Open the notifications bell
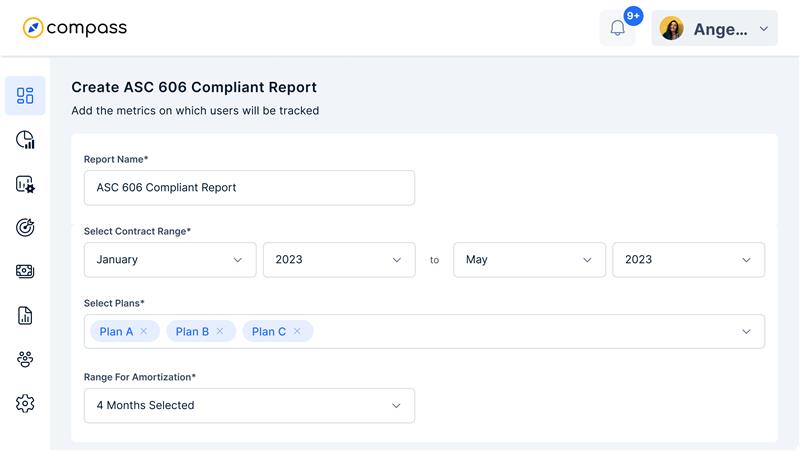 617,28
